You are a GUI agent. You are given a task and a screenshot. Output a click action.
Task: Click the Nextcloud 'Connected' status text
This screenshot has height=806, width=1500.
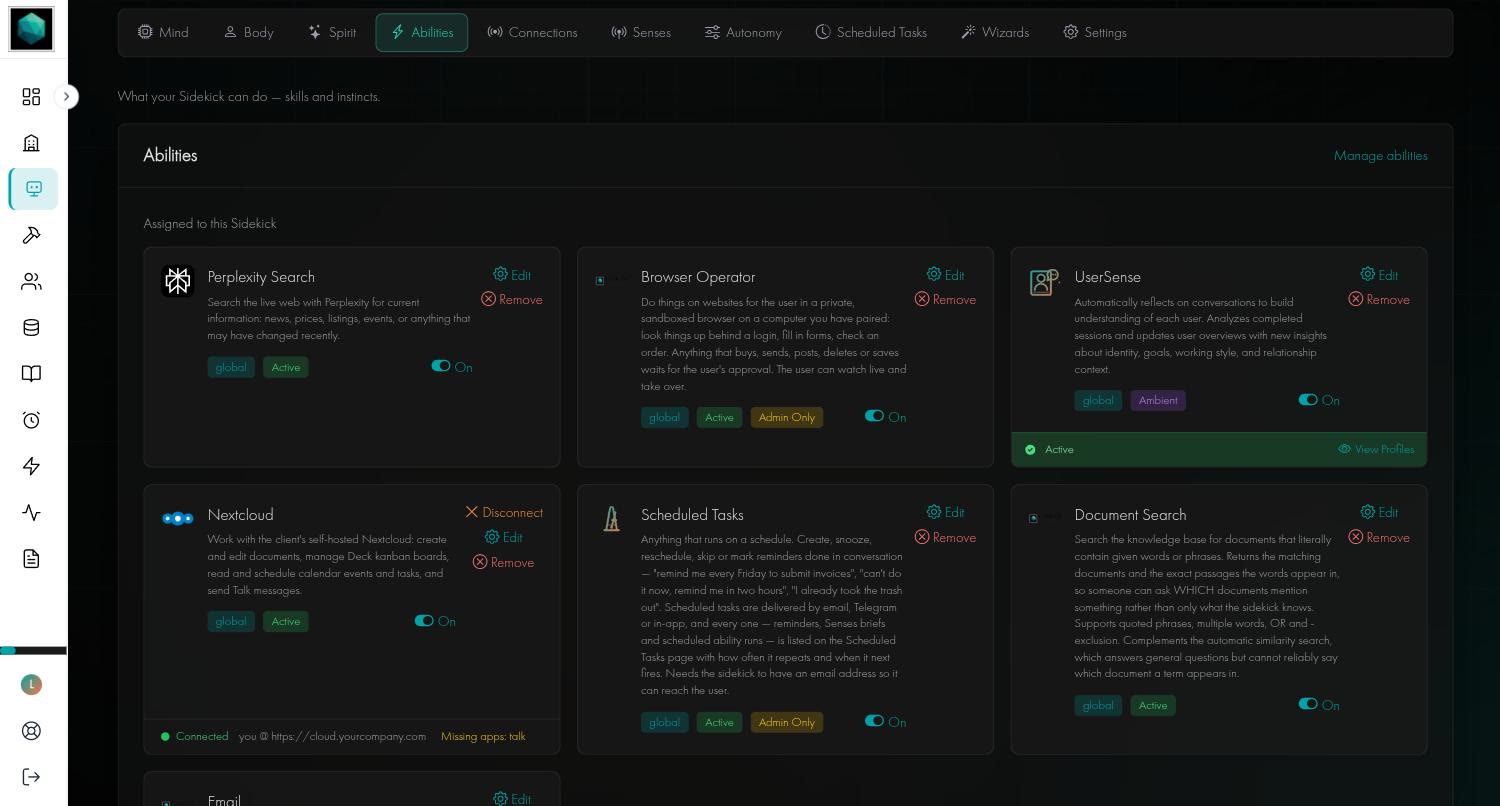202,736
